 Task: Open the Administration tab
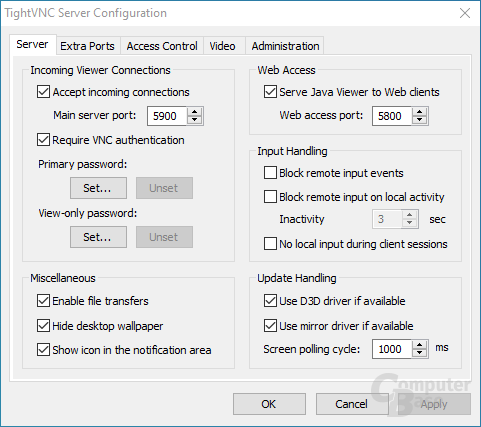tap(285, 46)
